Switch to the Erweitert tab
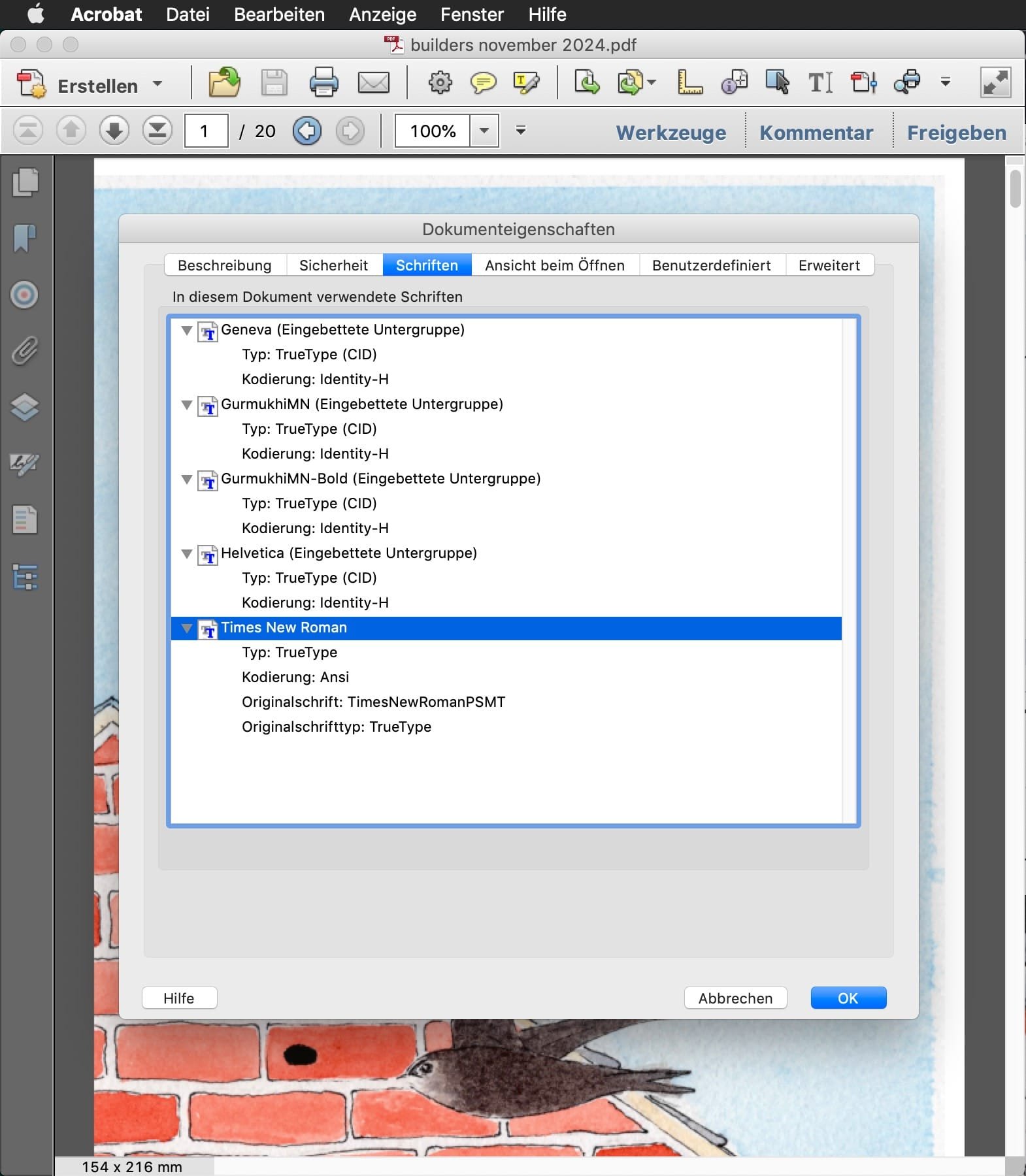The height and width of the screenshot is (1176, 1026). point(829,265)
